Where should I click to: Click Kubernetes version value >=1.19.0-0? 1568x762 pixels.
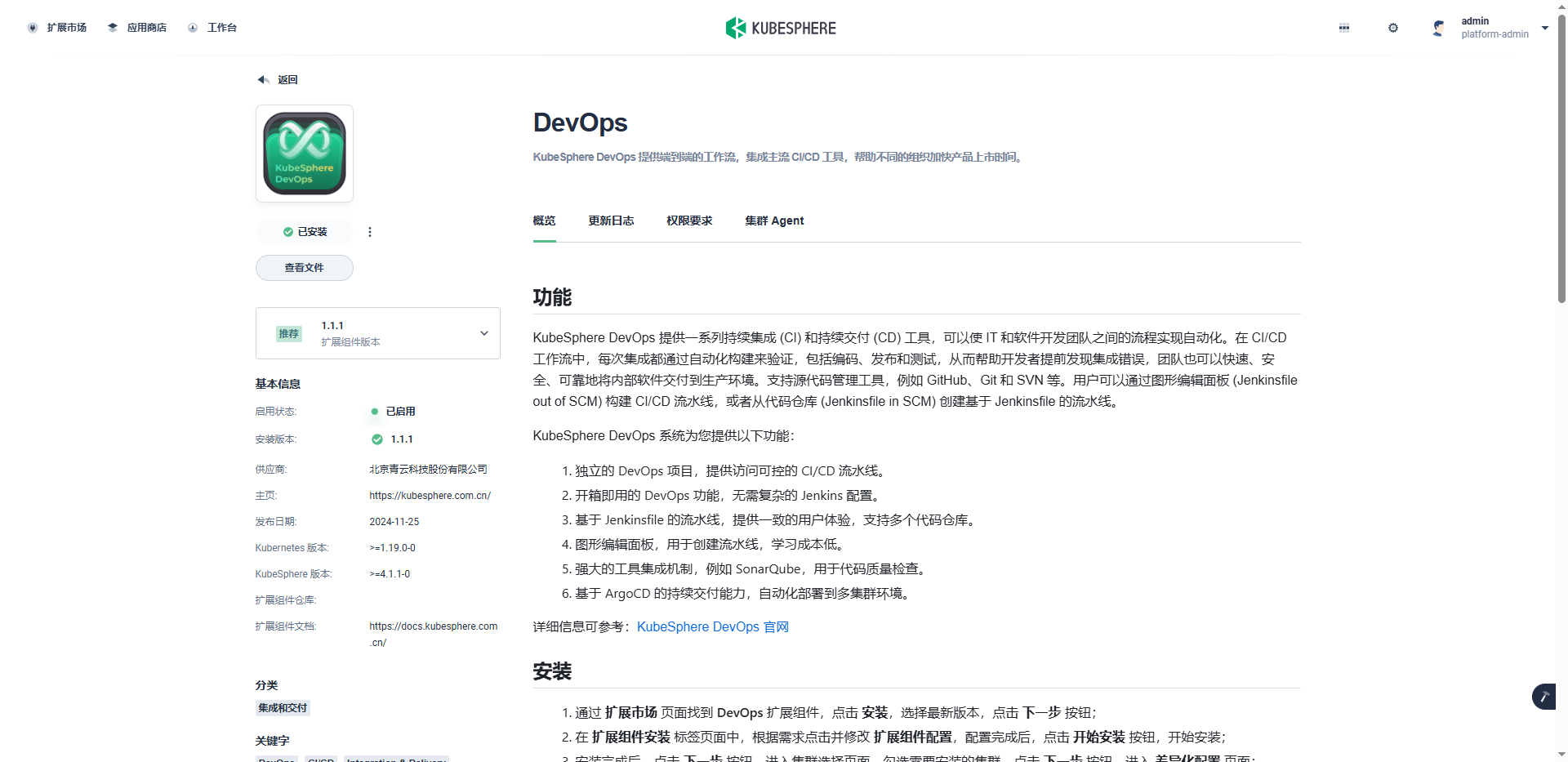pyautogui.click(x=393, y=548)
